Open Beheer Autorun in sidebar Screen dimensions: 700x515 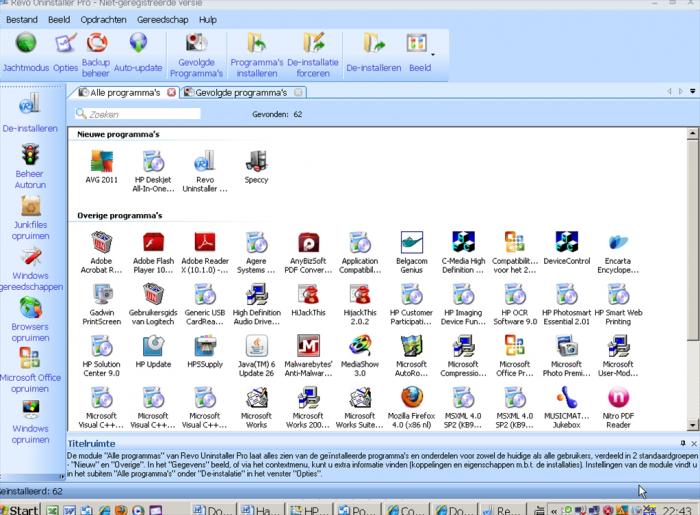click(30, 166)
